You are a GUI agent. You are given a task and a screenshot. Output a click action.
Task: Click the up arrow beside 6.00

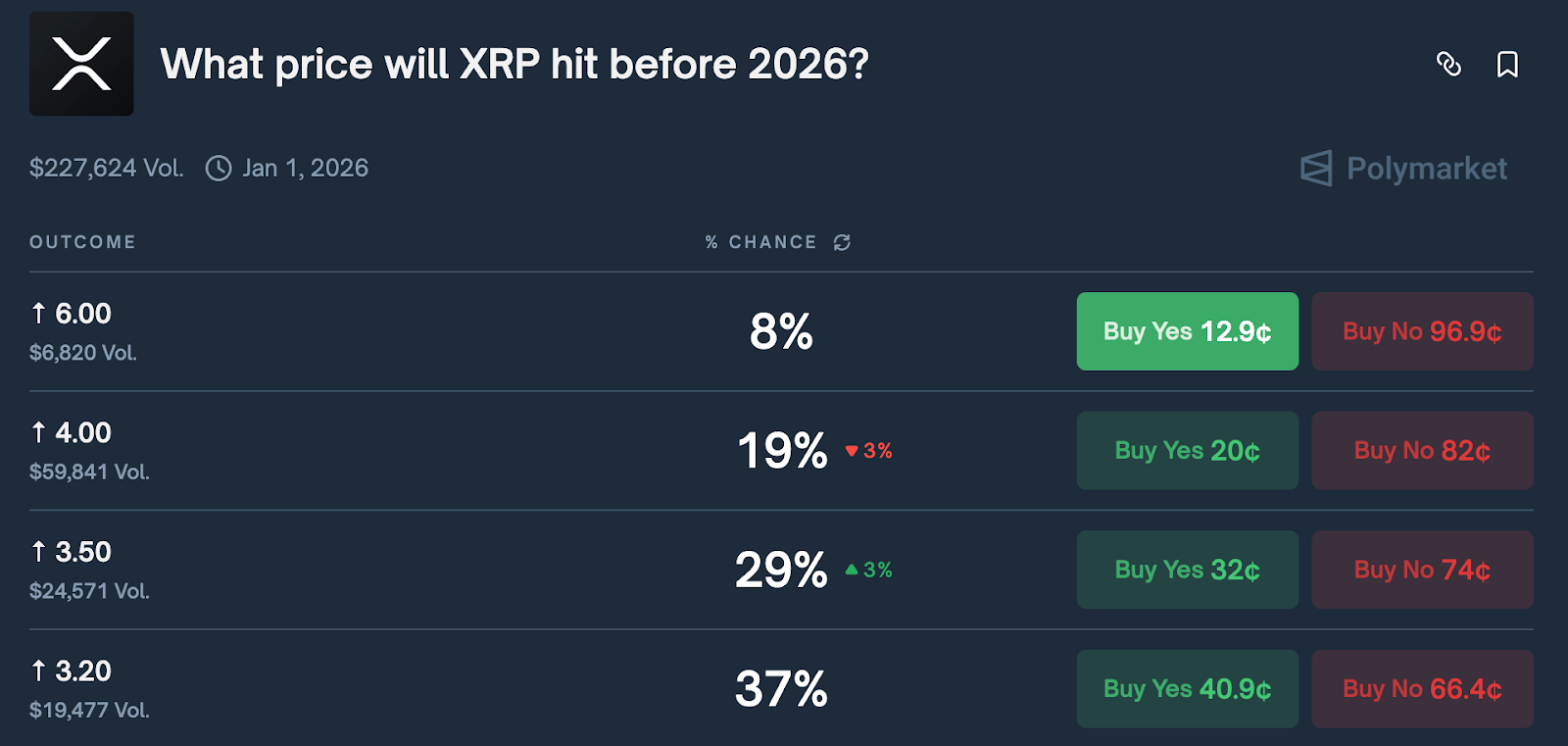click(x=38, y=313)
